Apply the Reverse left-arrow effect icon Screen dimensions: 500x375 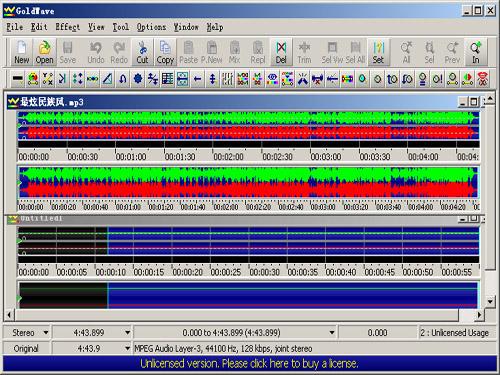point(197,79)
